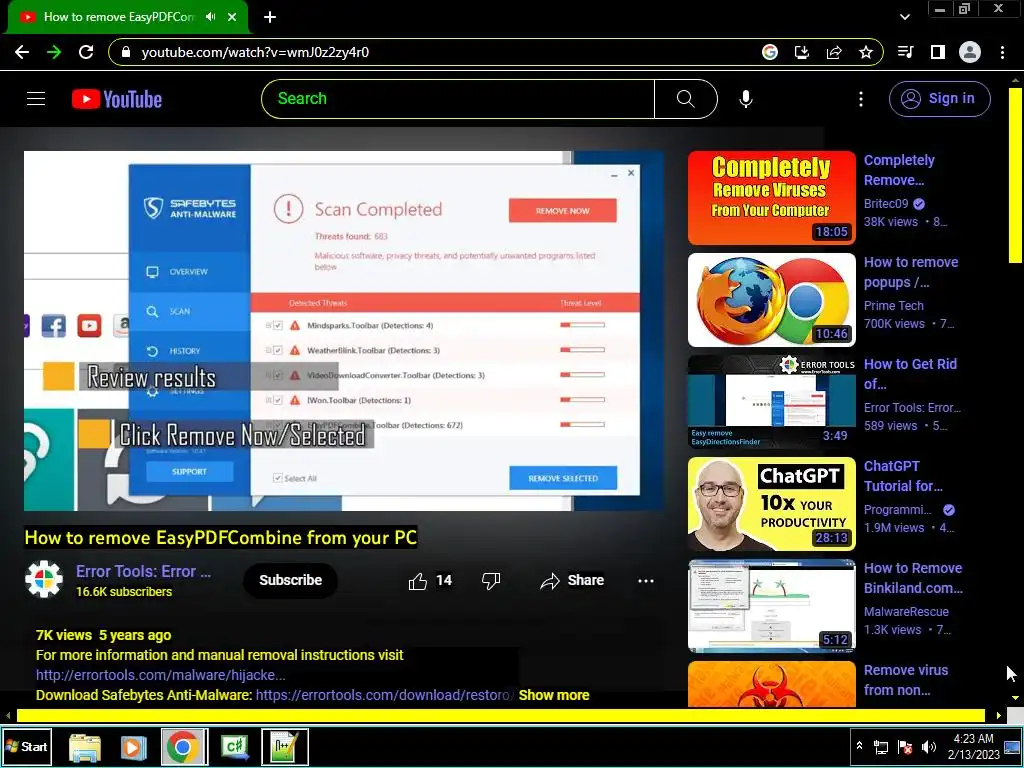1024x768 pixels.
Task: Share the video
Action: click(572, 581)
